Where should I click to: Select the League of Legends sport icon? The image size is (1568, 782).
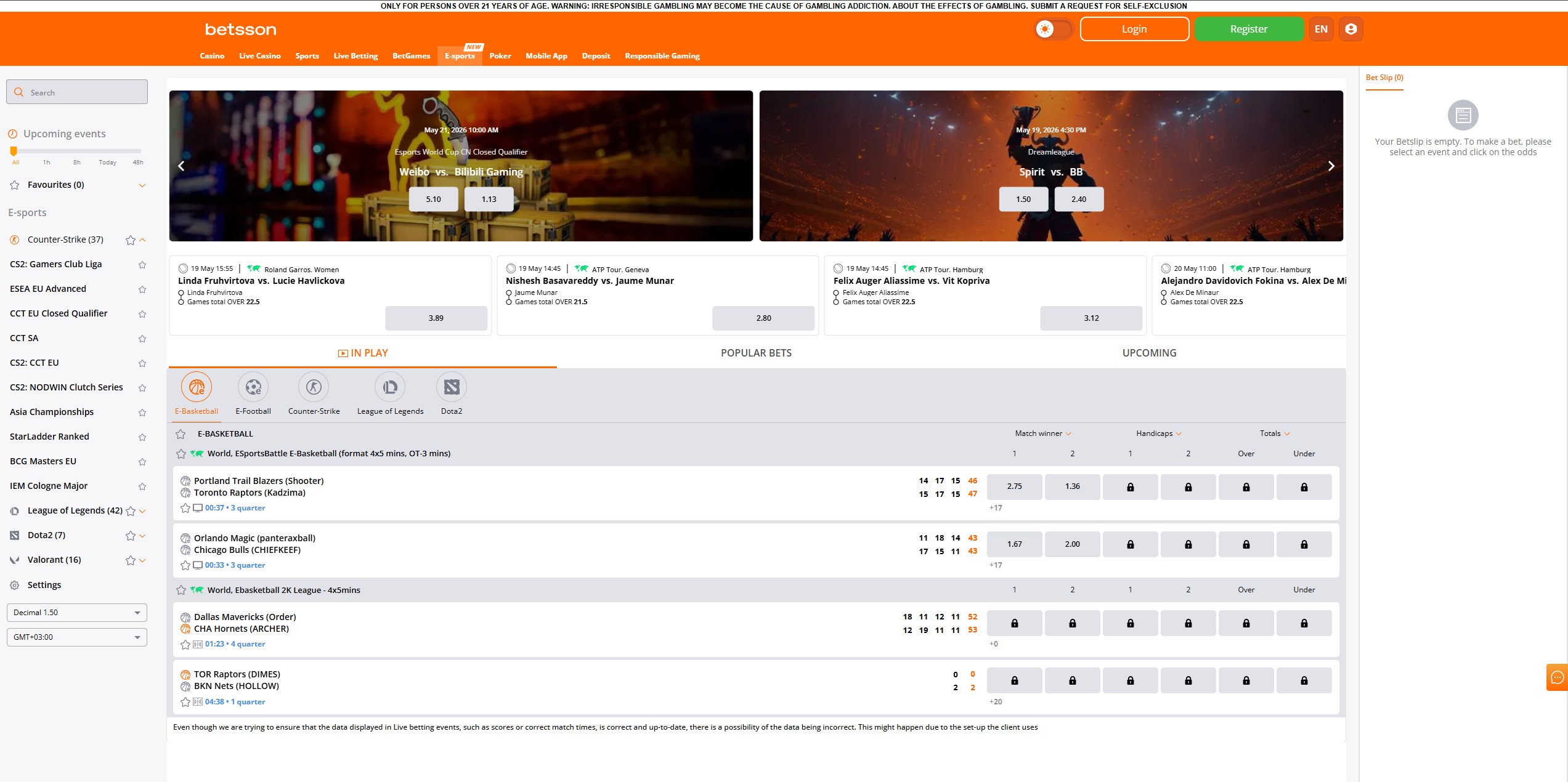coord(390,387)
